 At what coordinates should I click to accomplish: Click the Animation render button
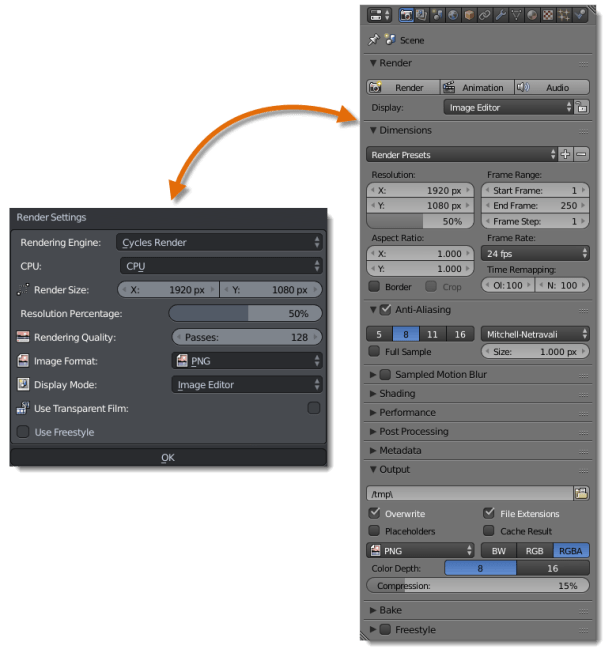tap(477, 87)
